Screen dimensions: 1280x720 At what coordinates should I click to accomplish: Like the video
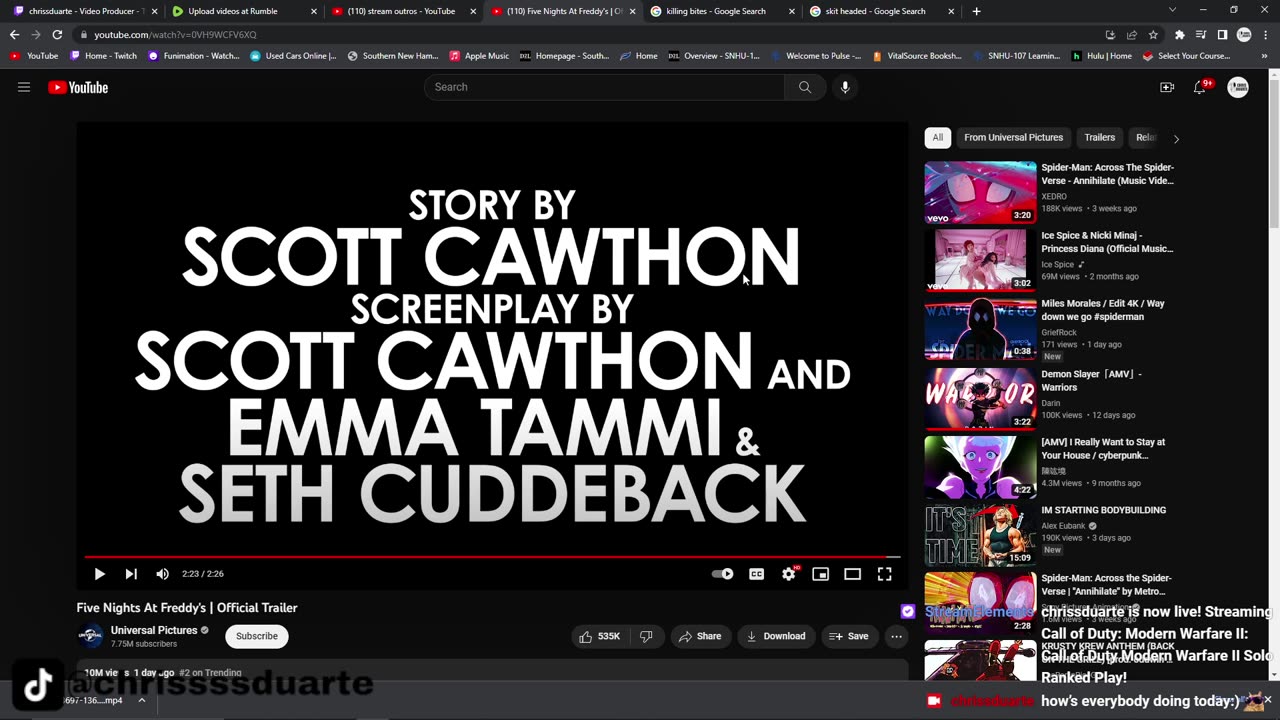(x=600, y=636)
